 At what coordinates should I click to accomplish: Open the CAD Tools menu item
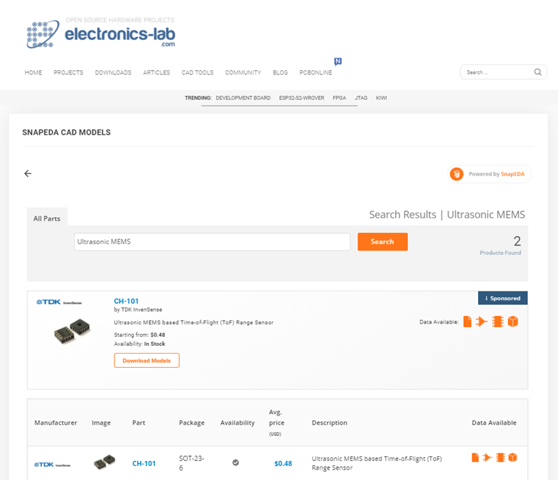pos(198,73)
